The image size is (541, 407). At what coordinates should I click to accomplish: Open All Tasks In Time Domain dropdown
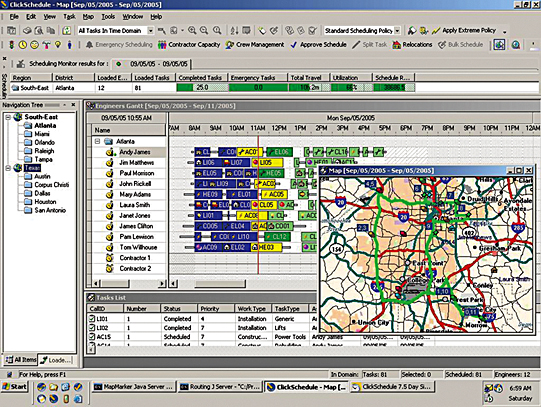(x=150, y=31)
